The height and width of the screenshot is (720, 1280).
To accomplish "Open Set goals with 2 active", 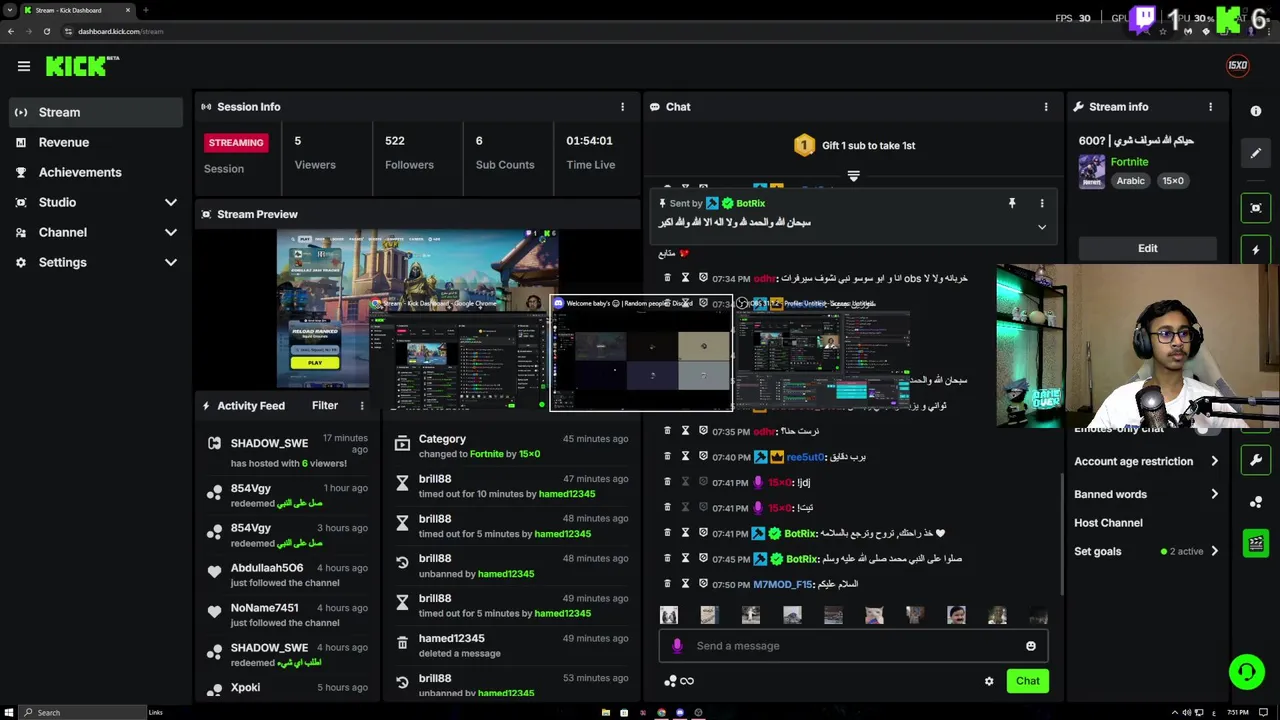I will [1147, 551].
